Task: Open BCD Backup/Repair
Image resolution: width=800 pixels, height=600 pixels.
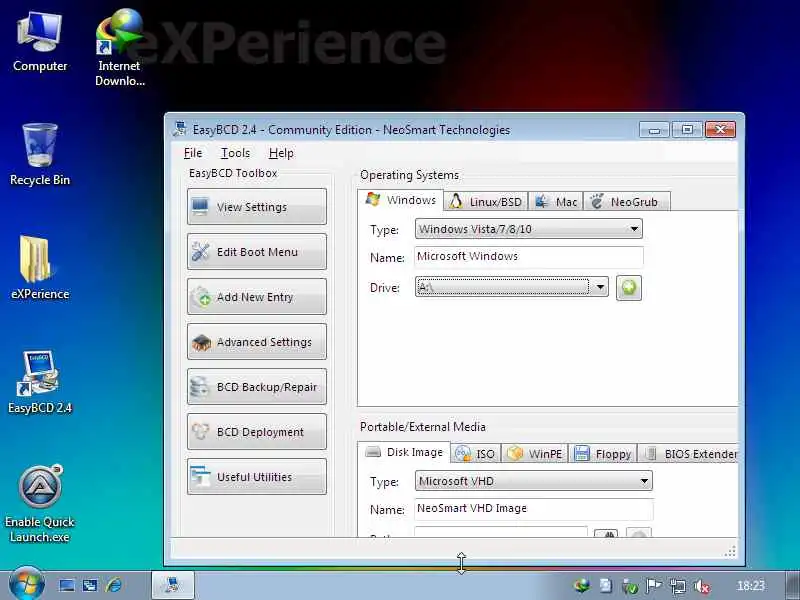Action: 257,386
